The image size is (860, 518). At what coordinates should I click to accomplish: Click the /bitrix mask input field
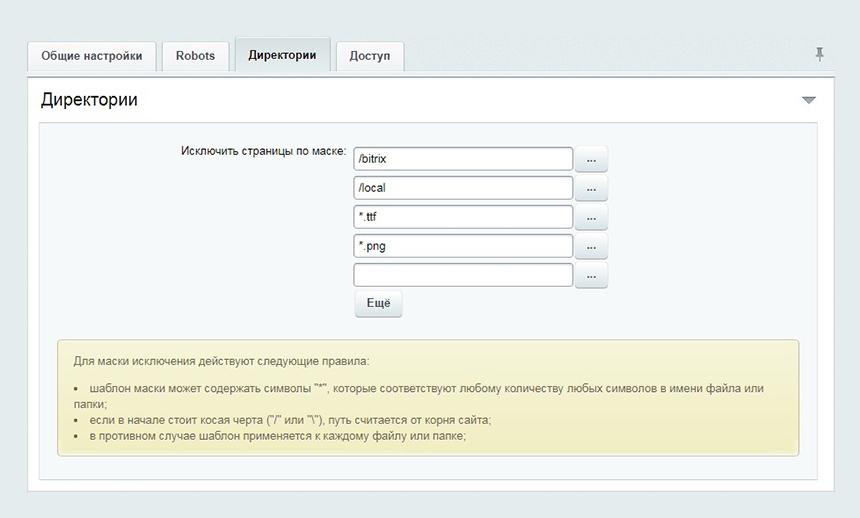pyautogui.click(x=463, y=159)
